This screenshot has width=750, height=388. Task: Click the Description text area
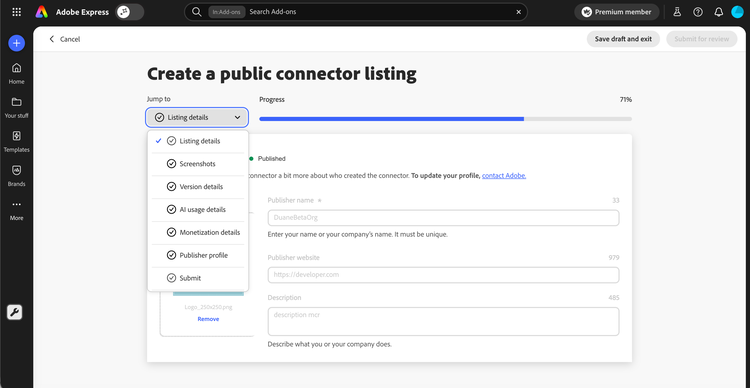click(x=443, y=321)
